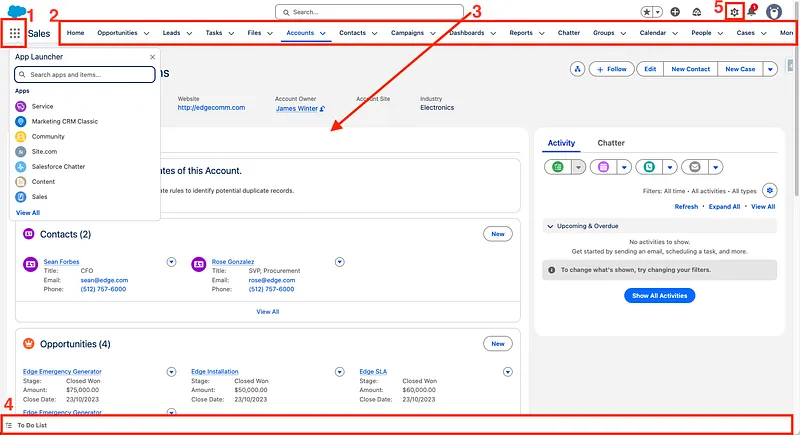Go to the Home tab
This screenshot has height=435, width=800.
click(x=76, y=33)
